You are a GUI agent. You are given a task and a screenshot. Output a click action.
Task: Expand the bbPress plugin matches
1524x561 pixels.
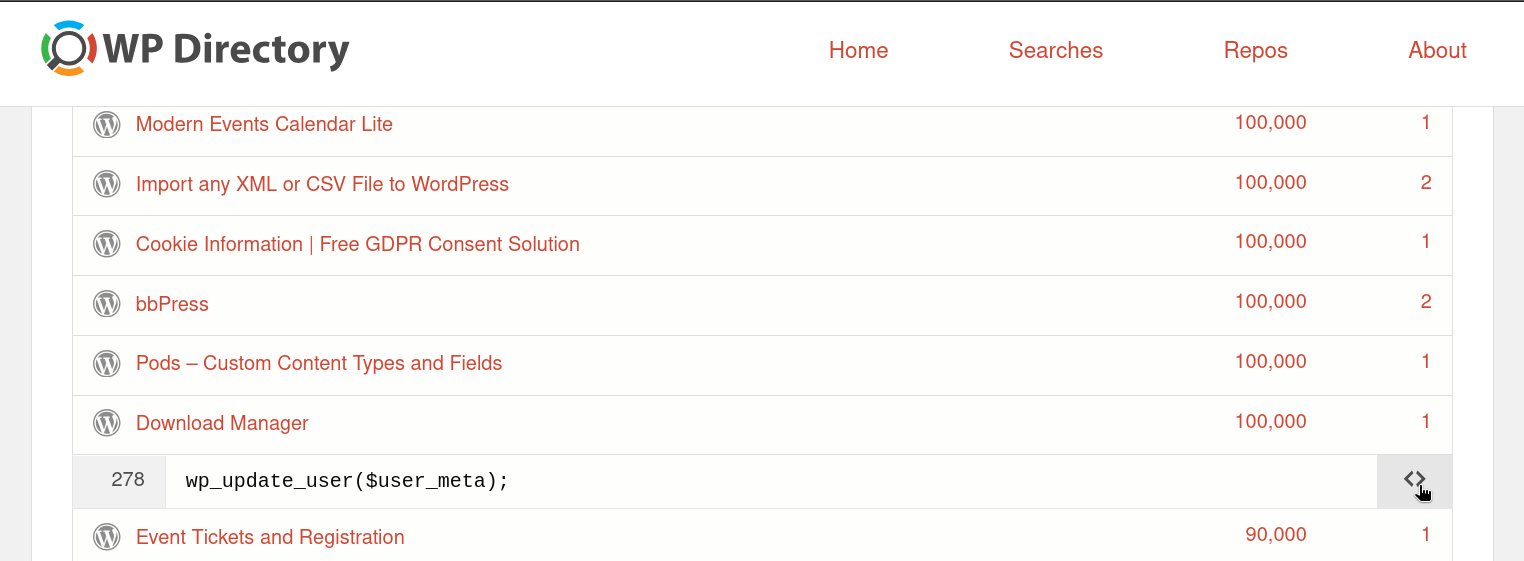(x=172, y=304)
